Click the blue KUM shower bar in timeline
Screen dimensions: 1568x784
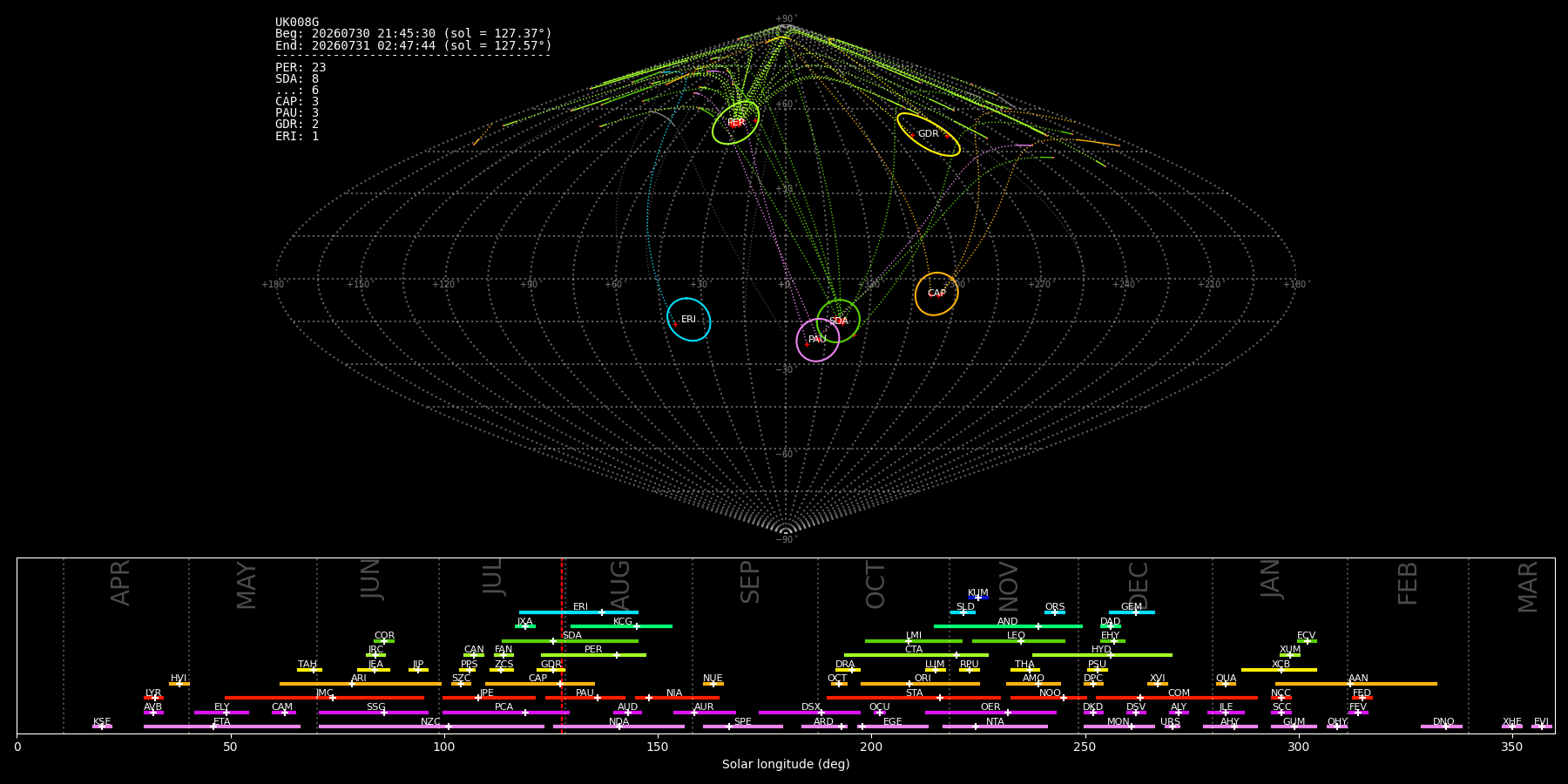pos(978,598)
